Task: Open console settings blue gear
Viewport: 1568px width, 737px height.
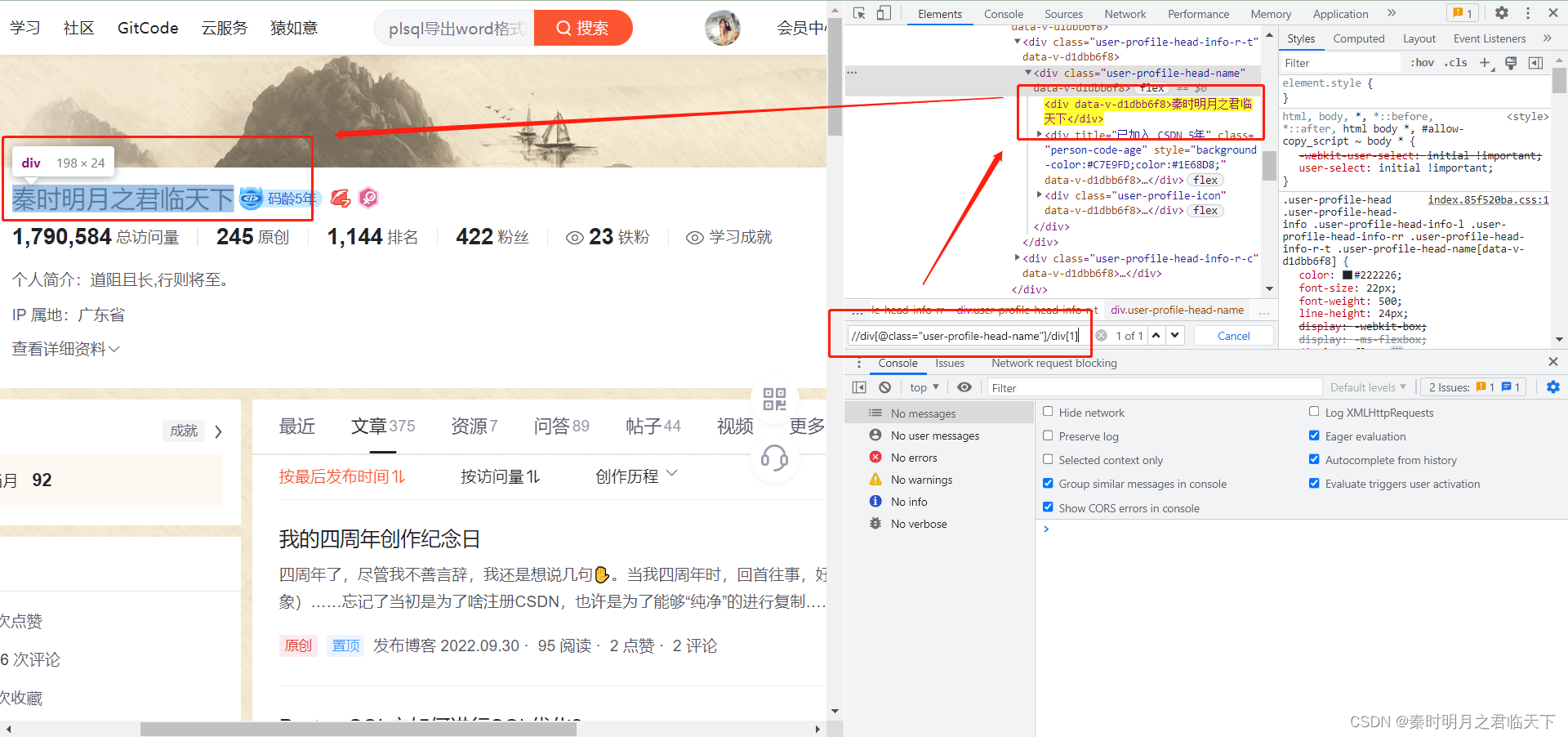Action: pyautogui.click(x=1553, y=387)
